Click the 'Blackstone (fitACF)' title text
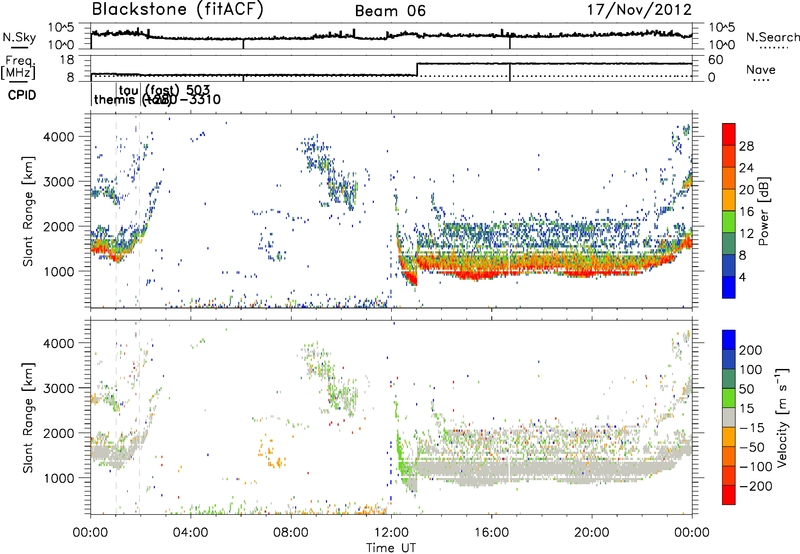 tap(177, 10)
